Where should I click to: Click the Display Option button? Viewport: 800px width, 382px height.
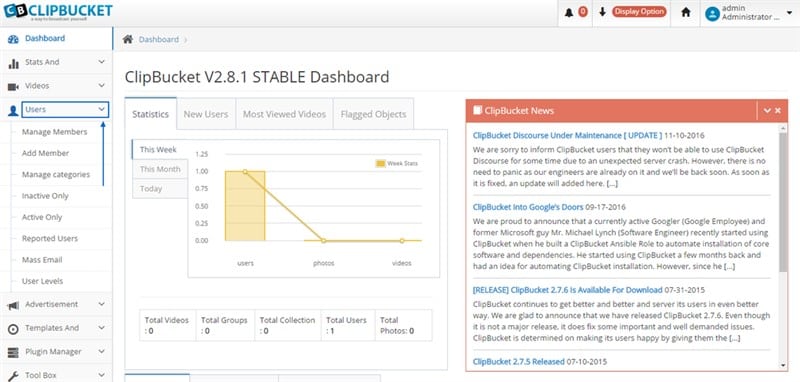pyautogui.click(x=639, y=12)
